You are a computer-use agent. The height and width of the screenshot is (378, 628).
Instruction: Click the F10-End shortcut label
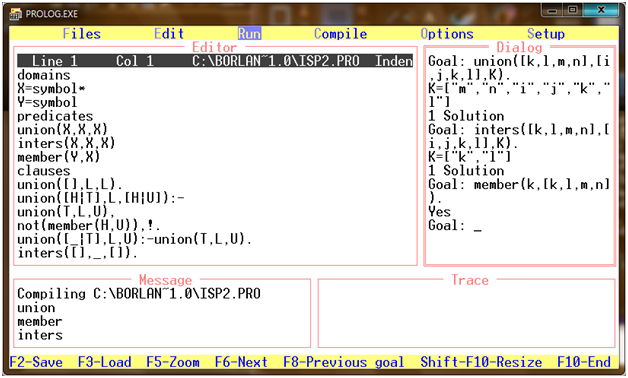(x=584, y=362)
